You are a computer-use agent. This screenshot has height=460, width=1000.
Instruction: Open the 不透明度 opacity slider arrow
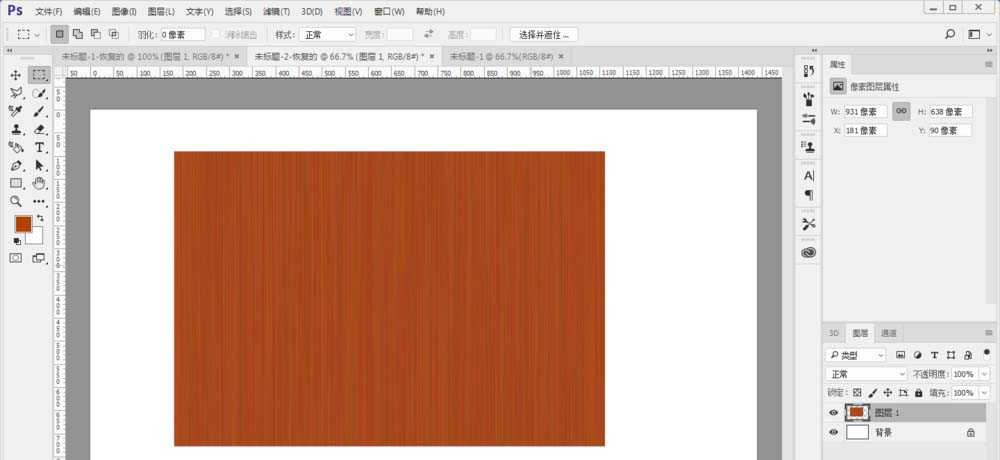[985, 374]
